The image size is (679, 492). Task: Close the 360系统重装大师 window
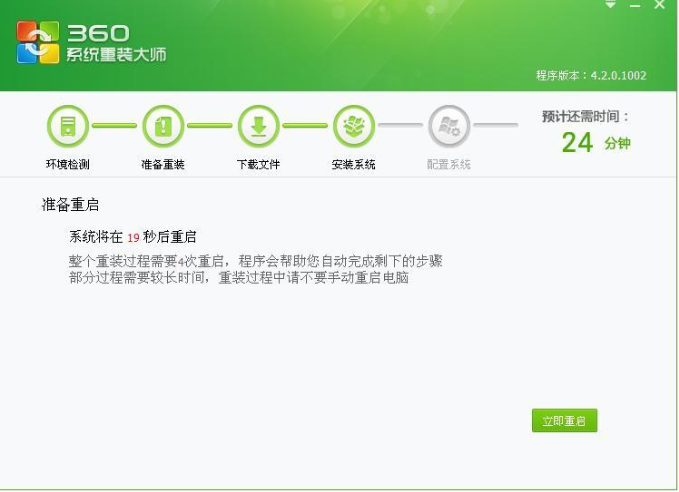coord(660,5)
